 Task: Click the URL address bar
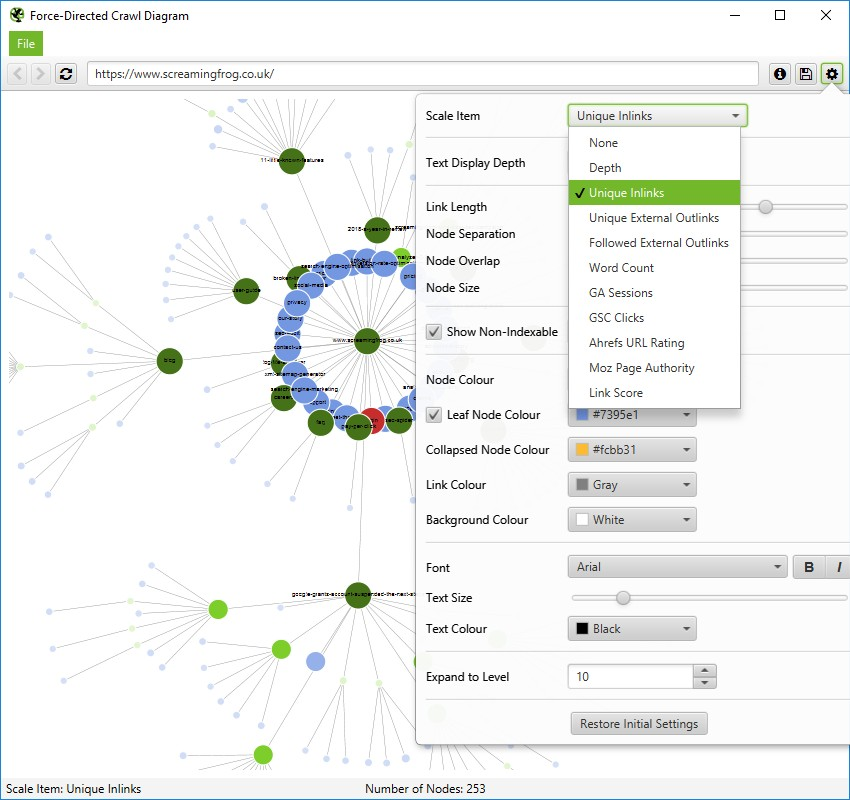pyautogui.click(x=420, y=73)
